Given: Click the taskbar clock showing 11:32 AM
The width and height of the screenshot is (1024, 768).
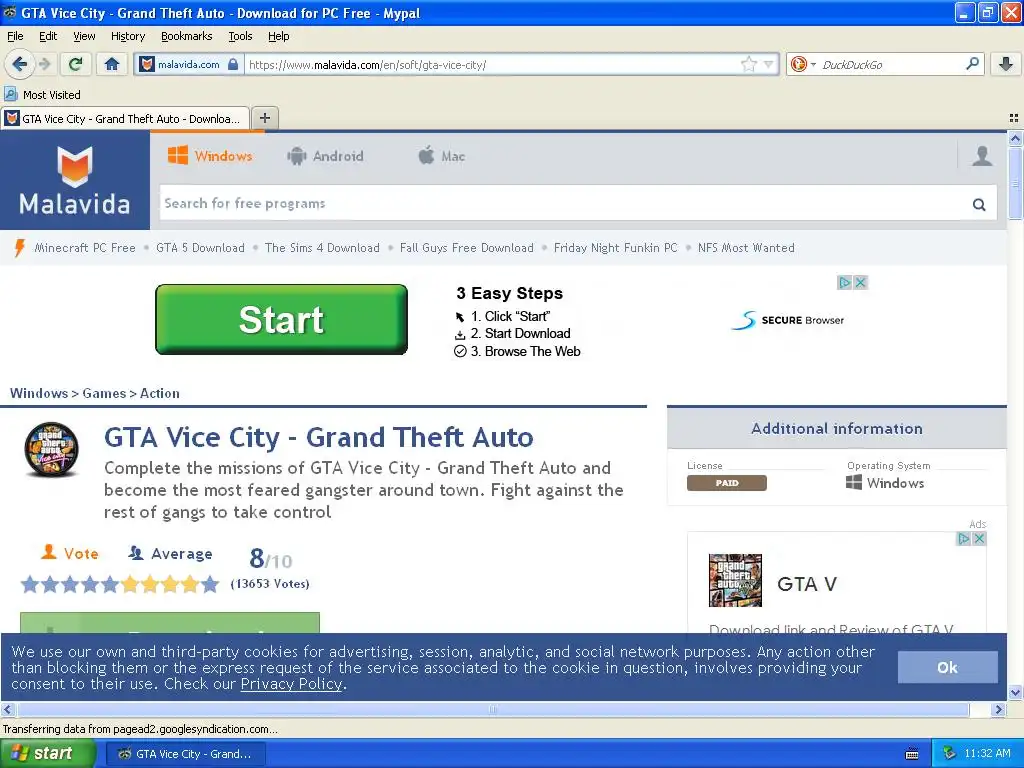Looking at the screenshot, I should click(987, 754).
